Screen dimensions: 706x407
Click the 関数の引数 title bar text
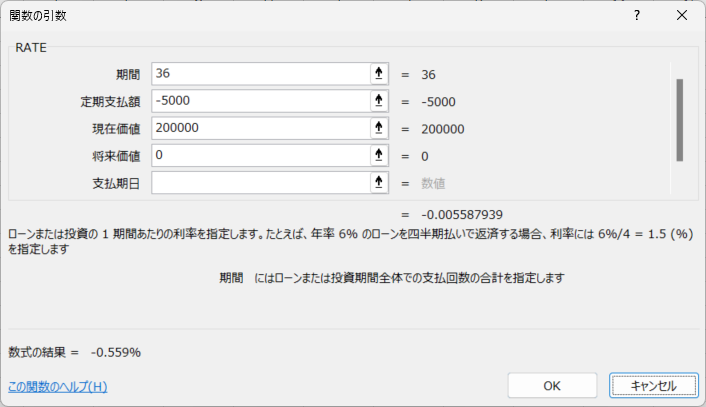click(39, 16)
